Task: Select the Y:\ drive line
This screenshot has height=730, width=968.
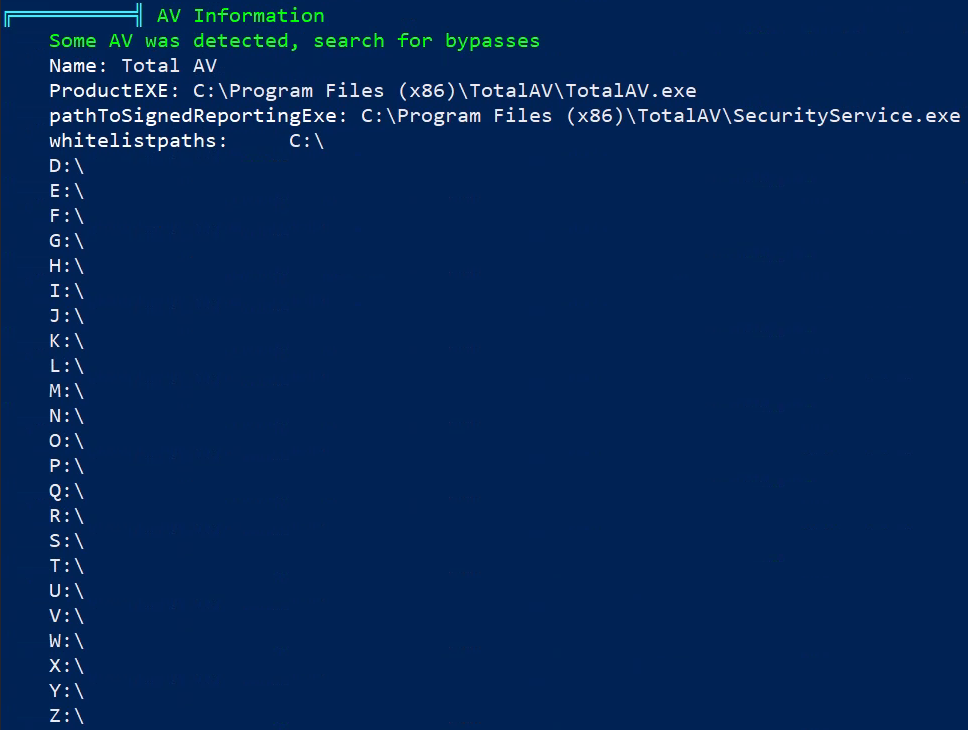Action: coord(66,691)
